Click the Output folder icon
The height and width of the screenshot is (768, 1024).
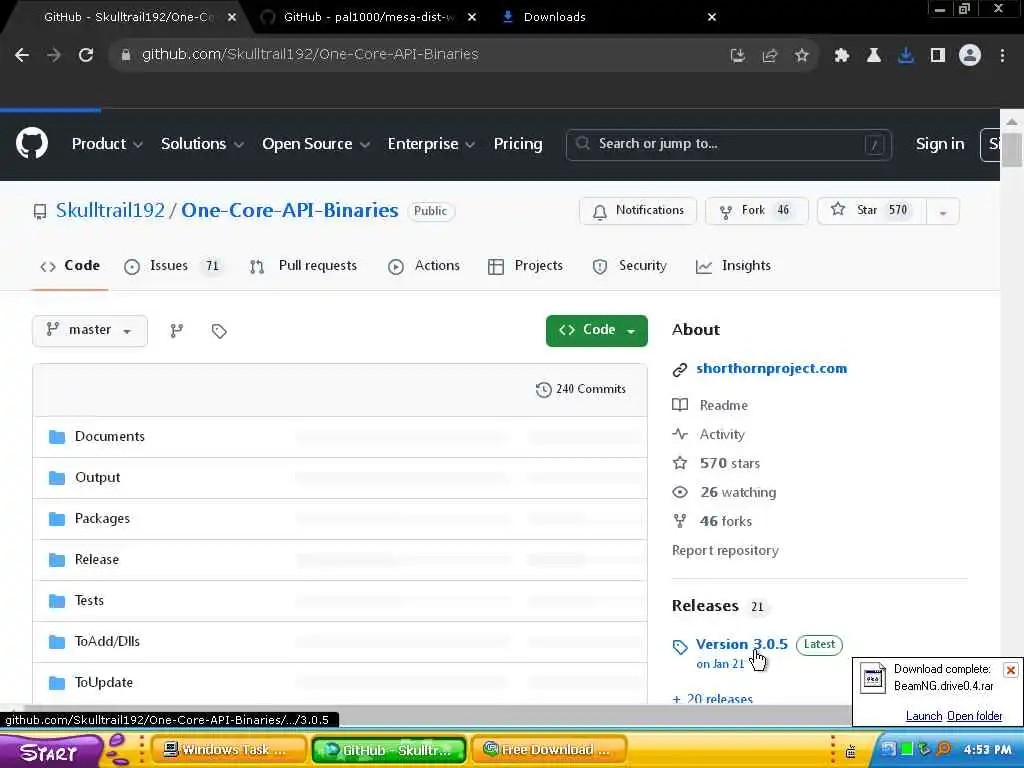[x=57, y=478]
